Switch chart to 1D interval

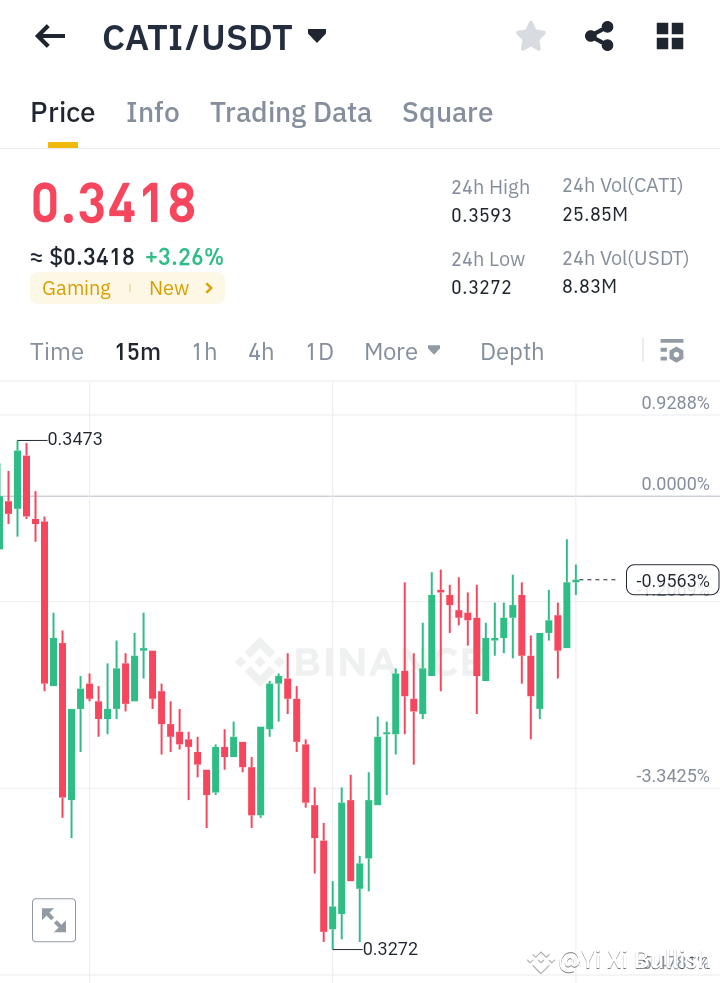coord(319,351)
